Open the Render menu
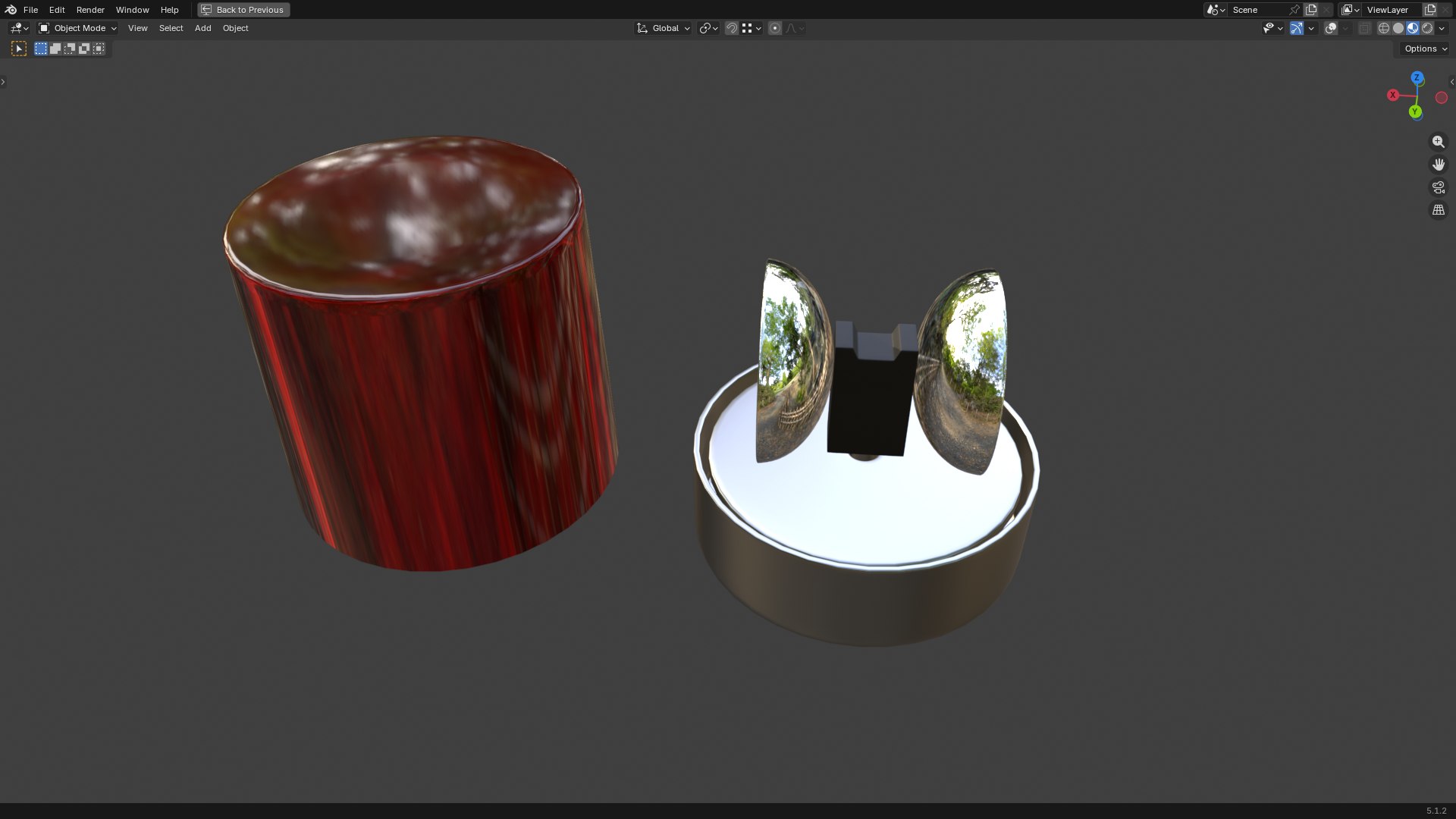1456x819 pixels. click(90, 10)
